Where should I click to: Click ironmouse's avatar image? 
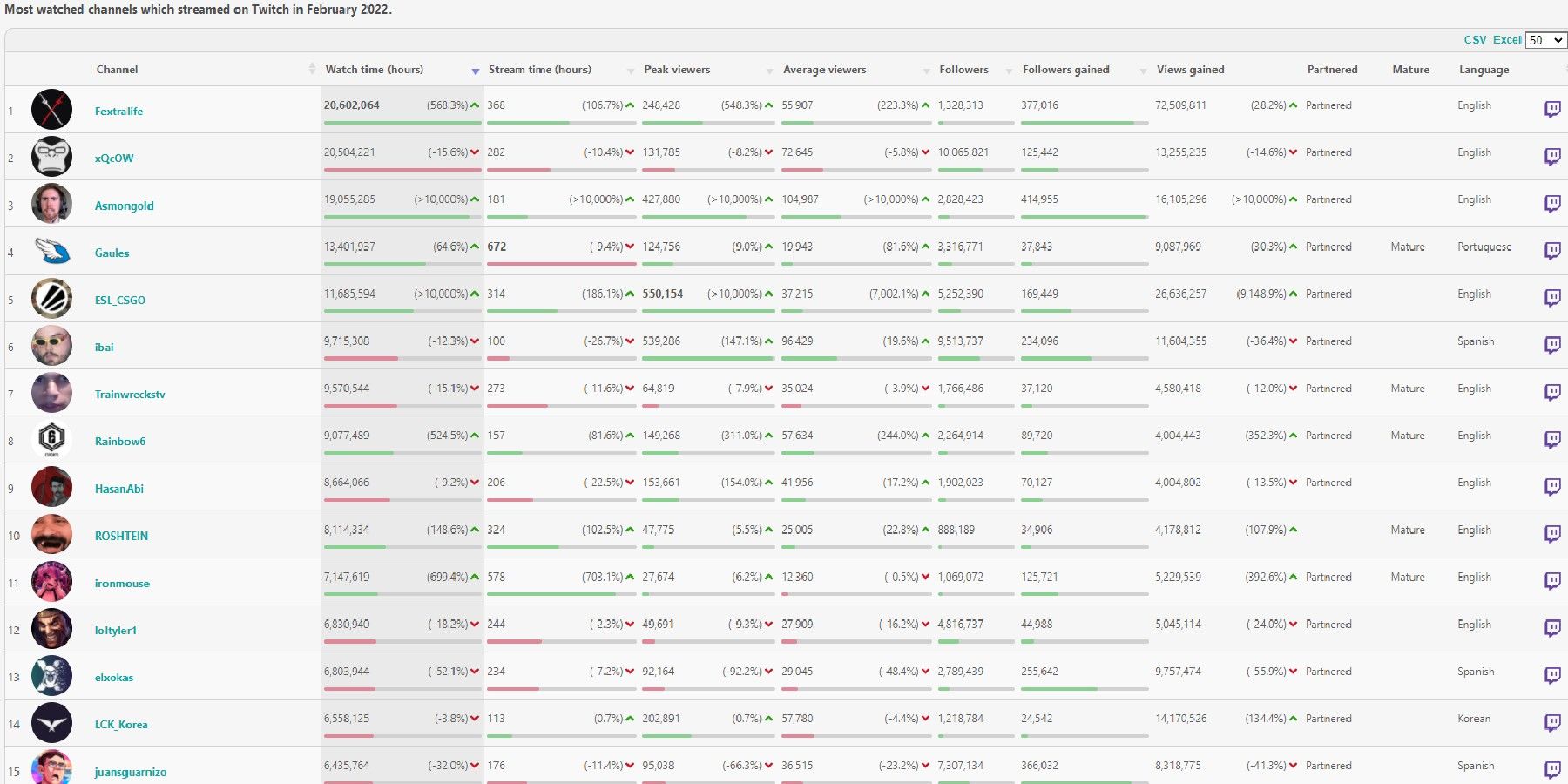(x=51, y=581)
